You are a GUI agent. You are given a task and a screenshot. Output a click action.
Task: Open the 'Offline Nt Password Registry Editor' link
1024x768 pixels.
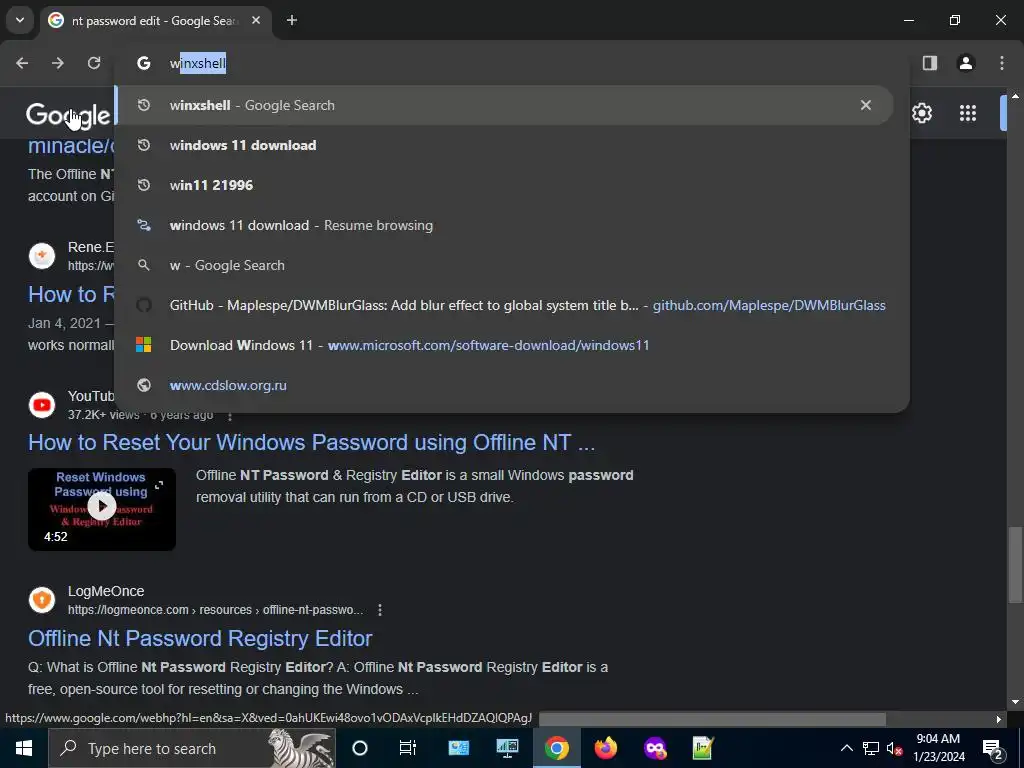pyautogui.click(x=200, y=638)
